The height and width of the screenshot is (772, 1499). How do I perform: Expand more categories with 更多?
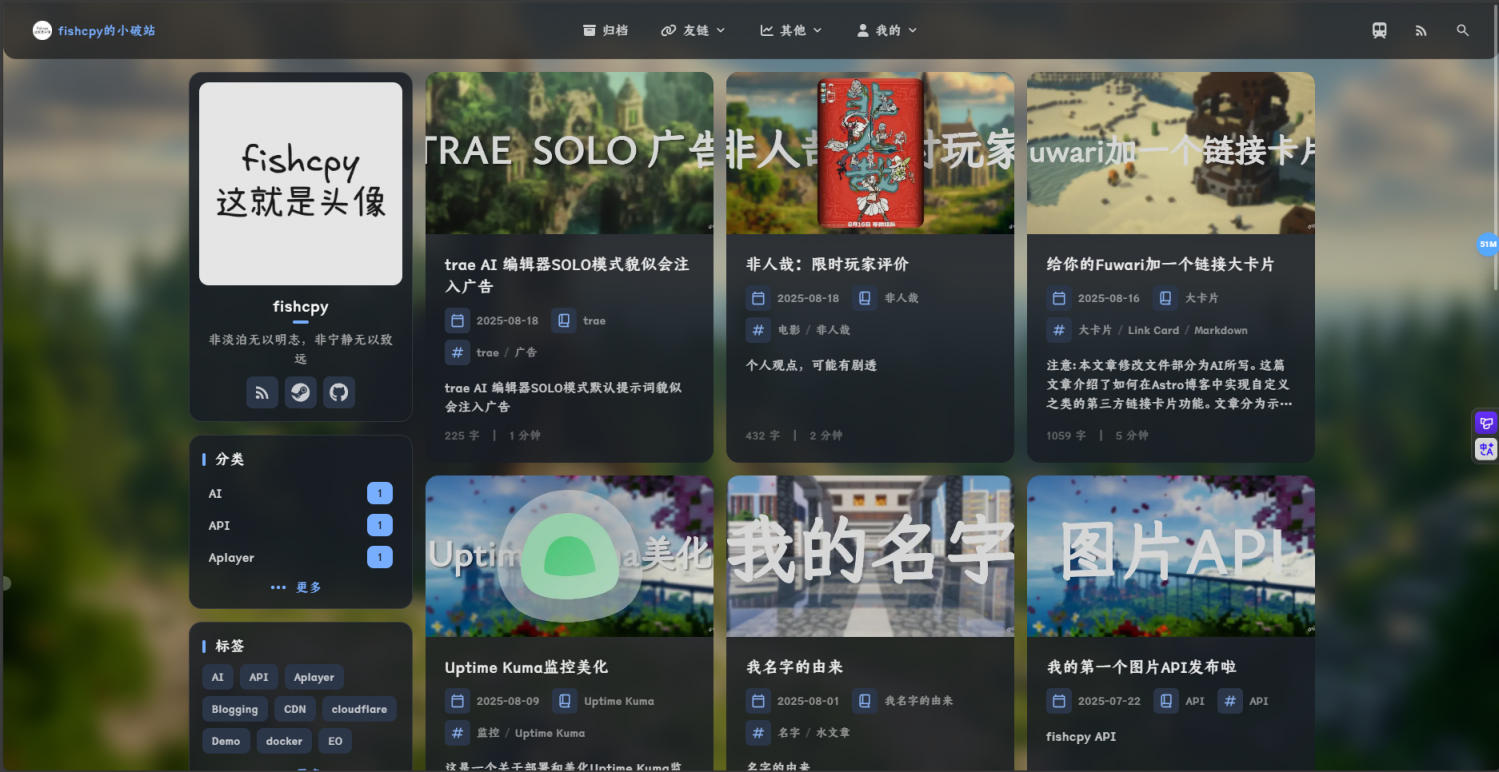click(x=296, y=588)
